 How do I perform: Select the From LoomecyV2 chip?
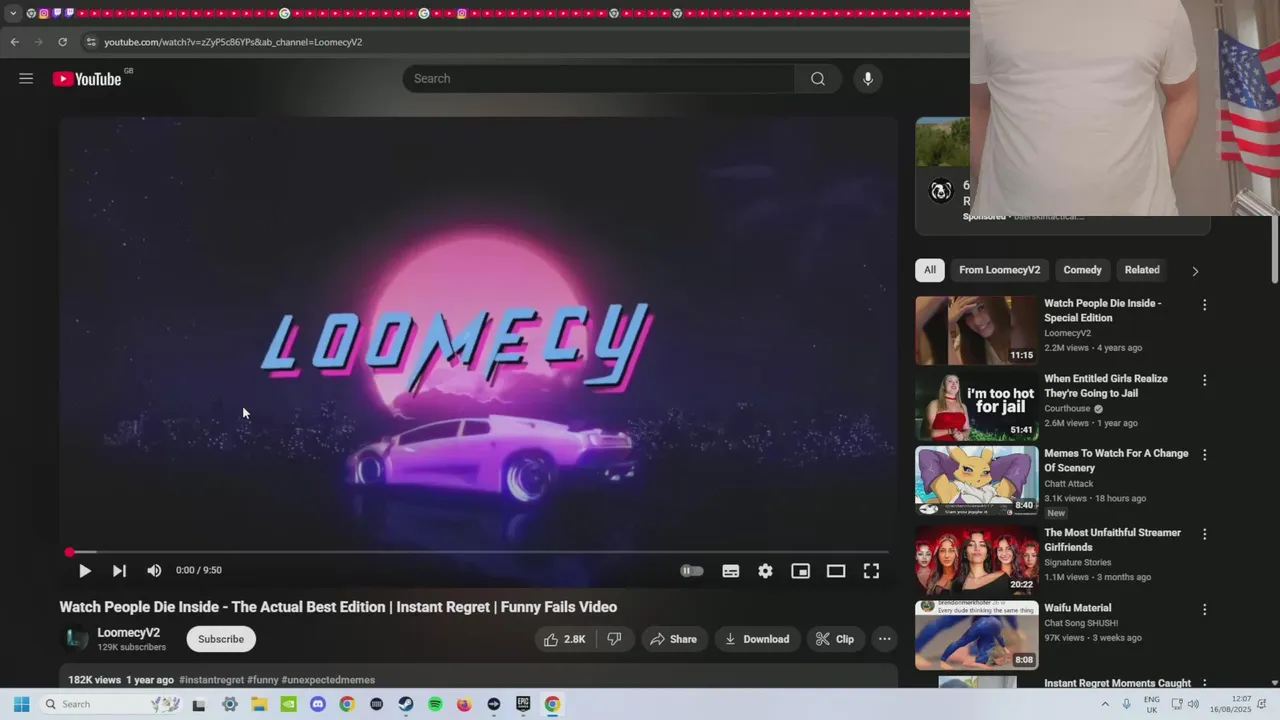pyautogui.click(x=1000, y=270)
